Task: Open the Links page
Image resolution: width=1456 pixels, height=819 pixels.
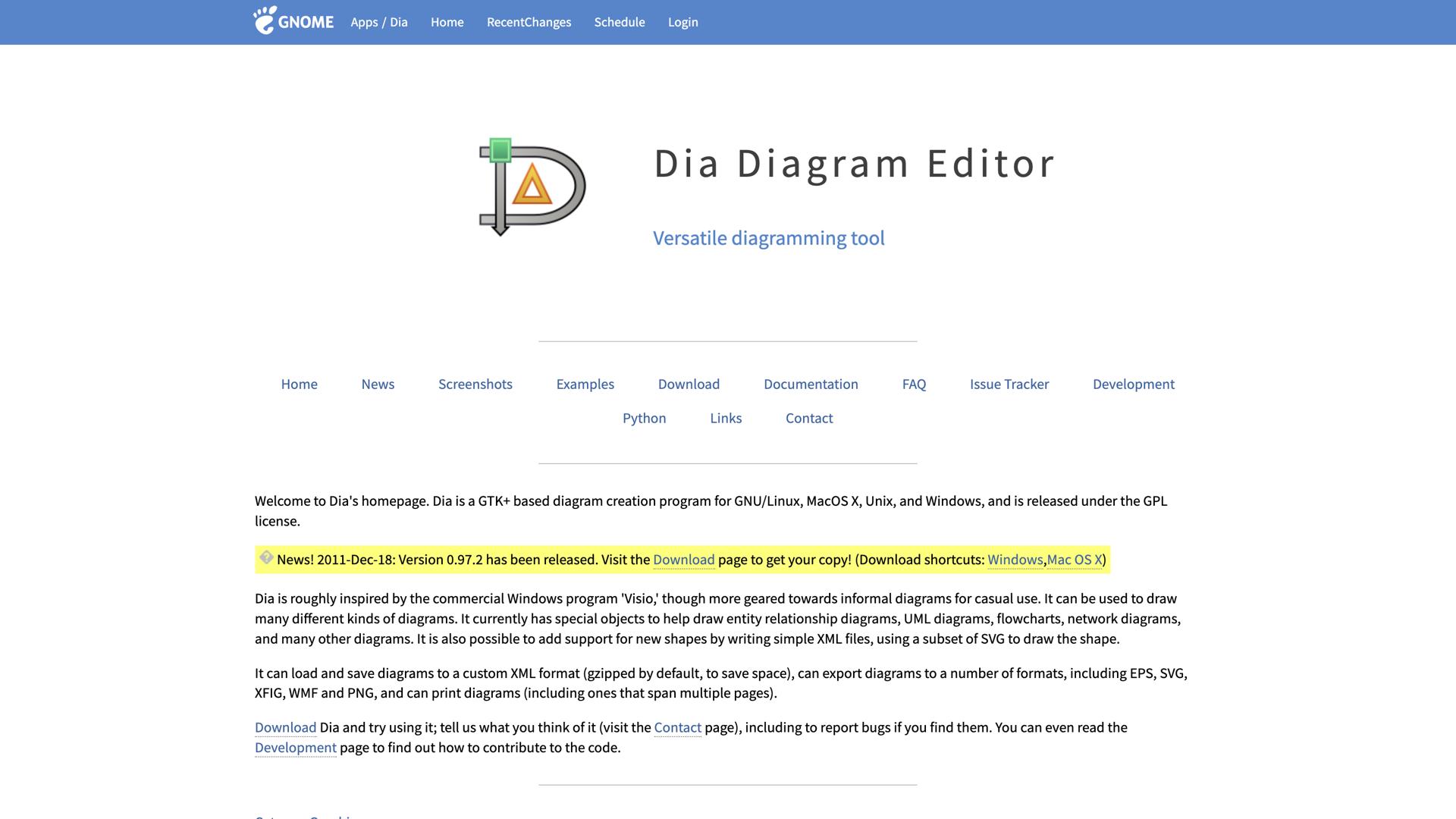Action: pyautogui.click(x=725, y=418)
